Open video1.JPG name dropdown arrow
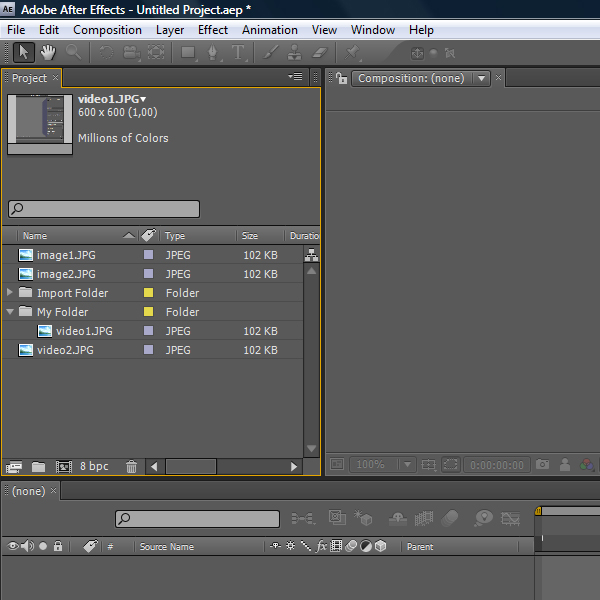Image resolution: width=600 pixels, height=600 pixels. click(x=143, y=99)
